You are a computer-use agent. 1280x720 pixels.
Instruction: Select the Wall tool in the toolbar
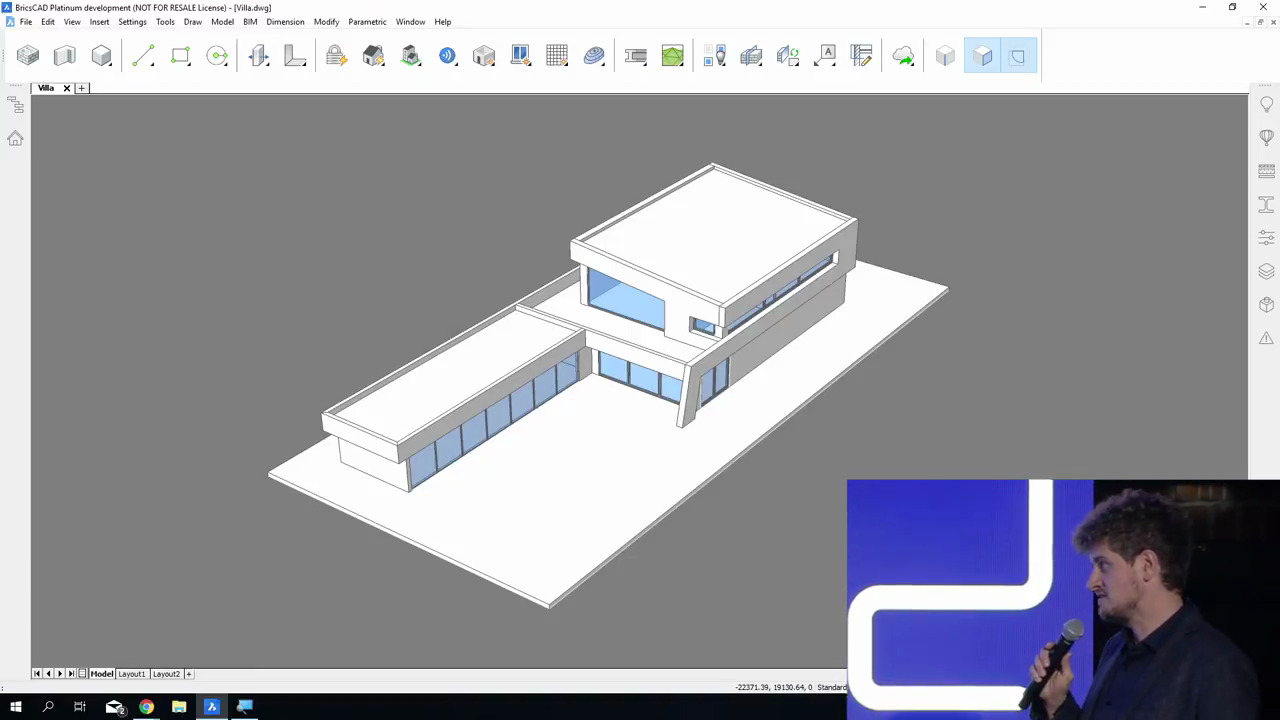pos(65,56)
